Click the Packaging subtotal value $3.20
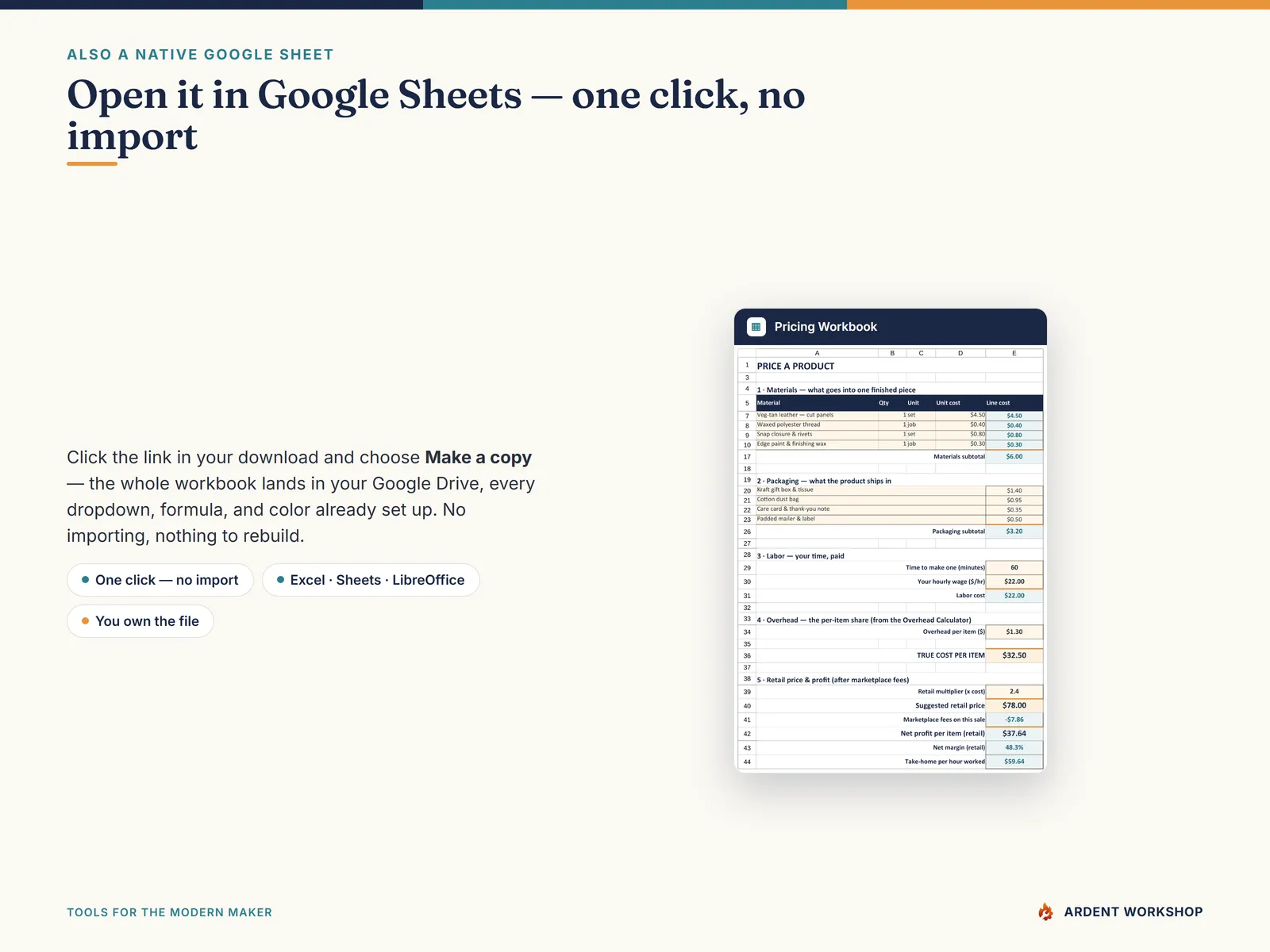The image size is (1270, 952). [1014, 532]
